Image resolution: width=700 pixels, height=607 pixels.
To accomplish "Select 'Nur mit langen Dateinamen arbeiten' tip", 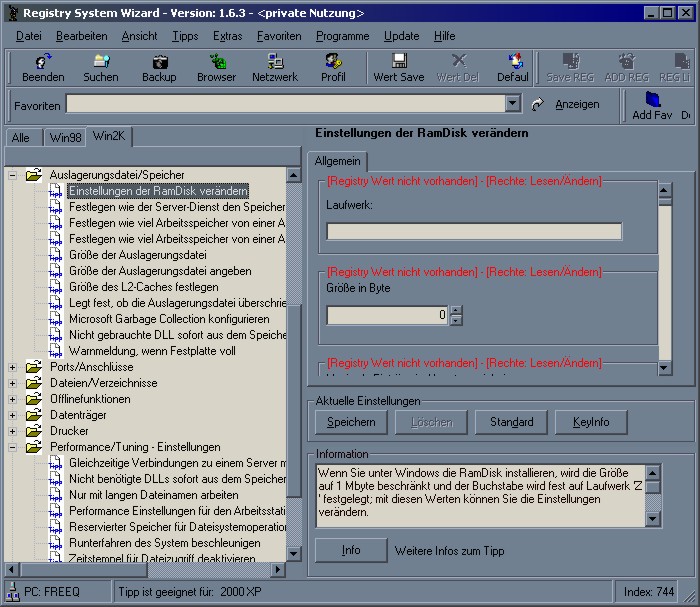I will pyautogui.click(x=154, y=495).
